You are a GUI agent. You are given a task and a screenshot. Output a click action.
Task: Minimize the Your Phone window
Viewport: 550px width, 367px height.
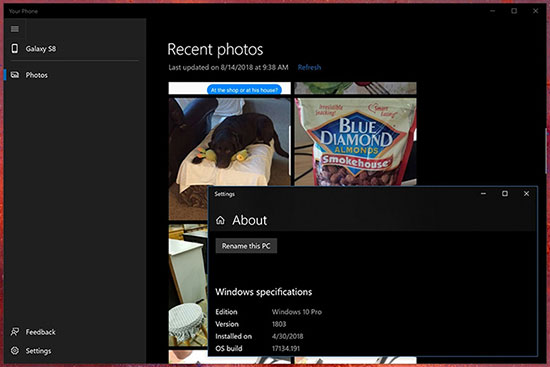[492, 11]
